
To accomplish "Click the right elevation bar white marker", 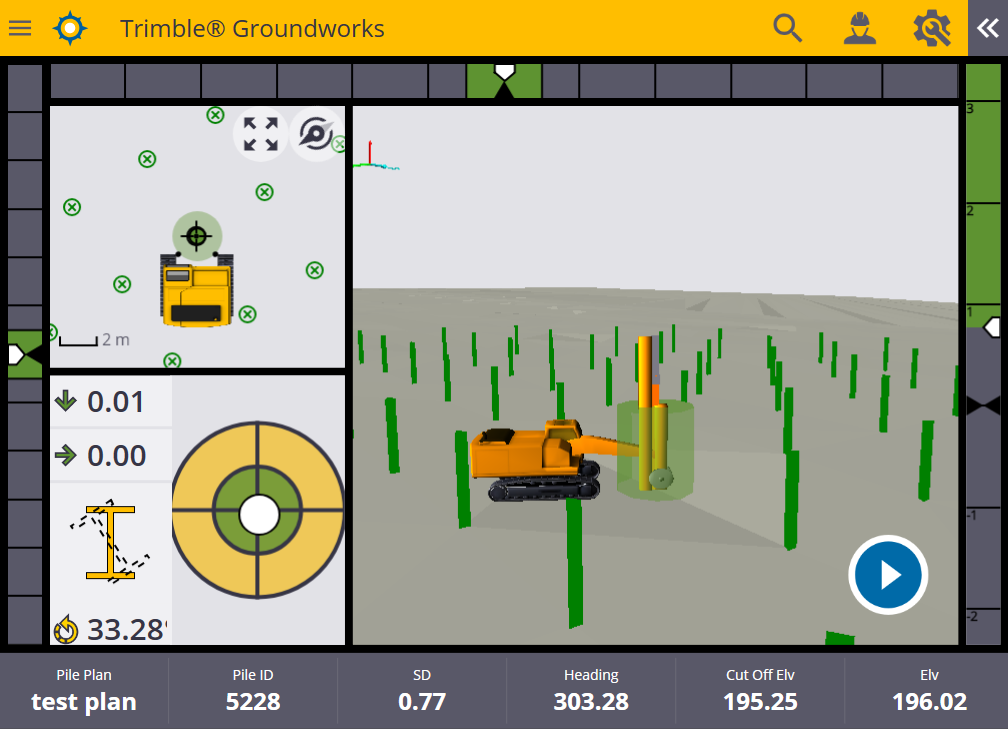I will click(x=992, y=327).
